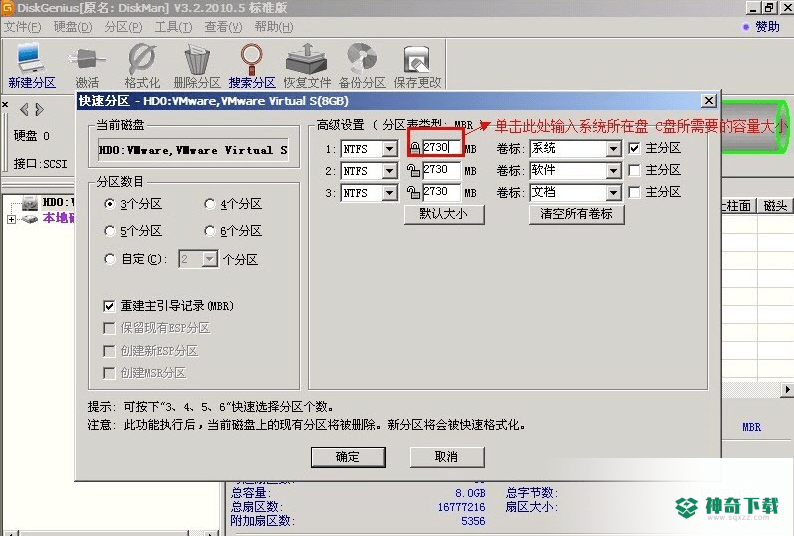Toggle lock icon for partition 1 size
This screenshot has width=794, height=536.
coord(415,148)
